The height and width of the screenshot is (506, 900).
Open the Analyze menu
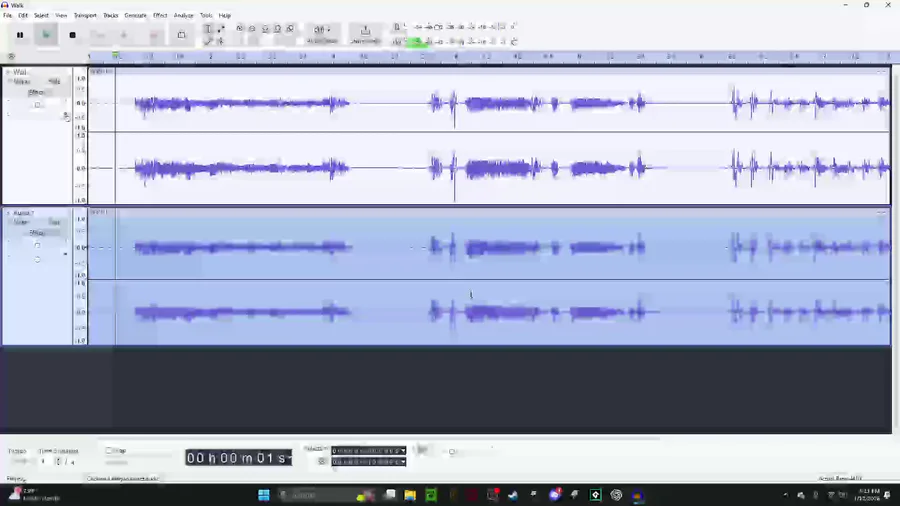point(184,15)
